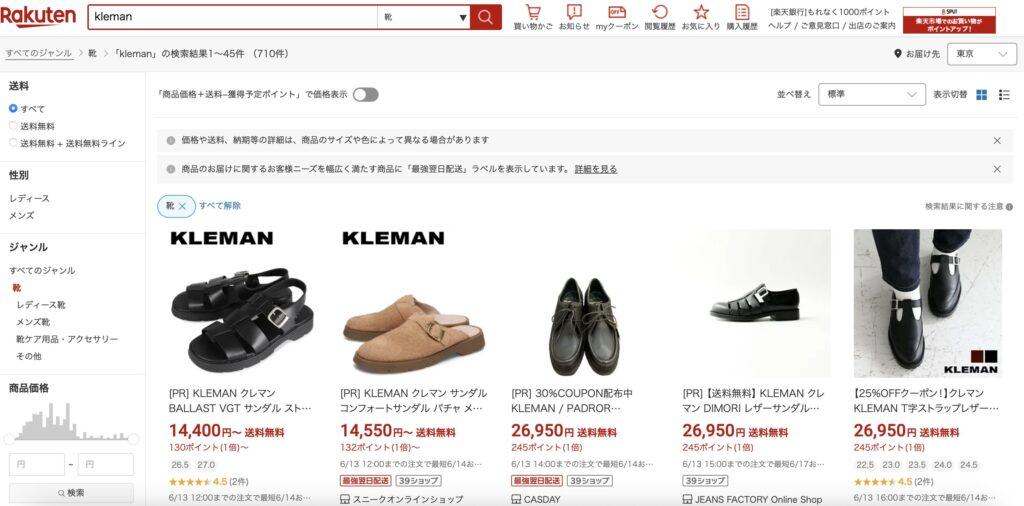Open the shopping cart icon
Screen dimensions: 1024x506
coord(533,12)
